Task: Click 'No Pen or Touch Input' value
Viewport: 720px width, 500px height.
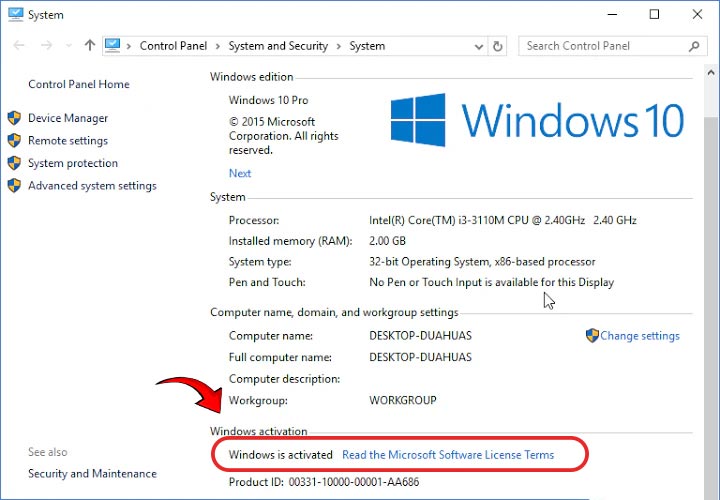Action: point(491,282)
